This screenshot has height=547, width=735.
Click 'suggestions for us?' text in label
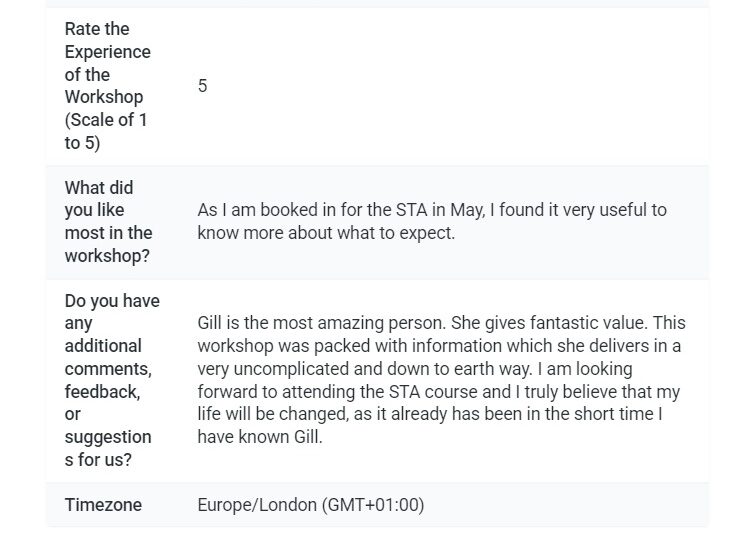click(x=108, y=448)
